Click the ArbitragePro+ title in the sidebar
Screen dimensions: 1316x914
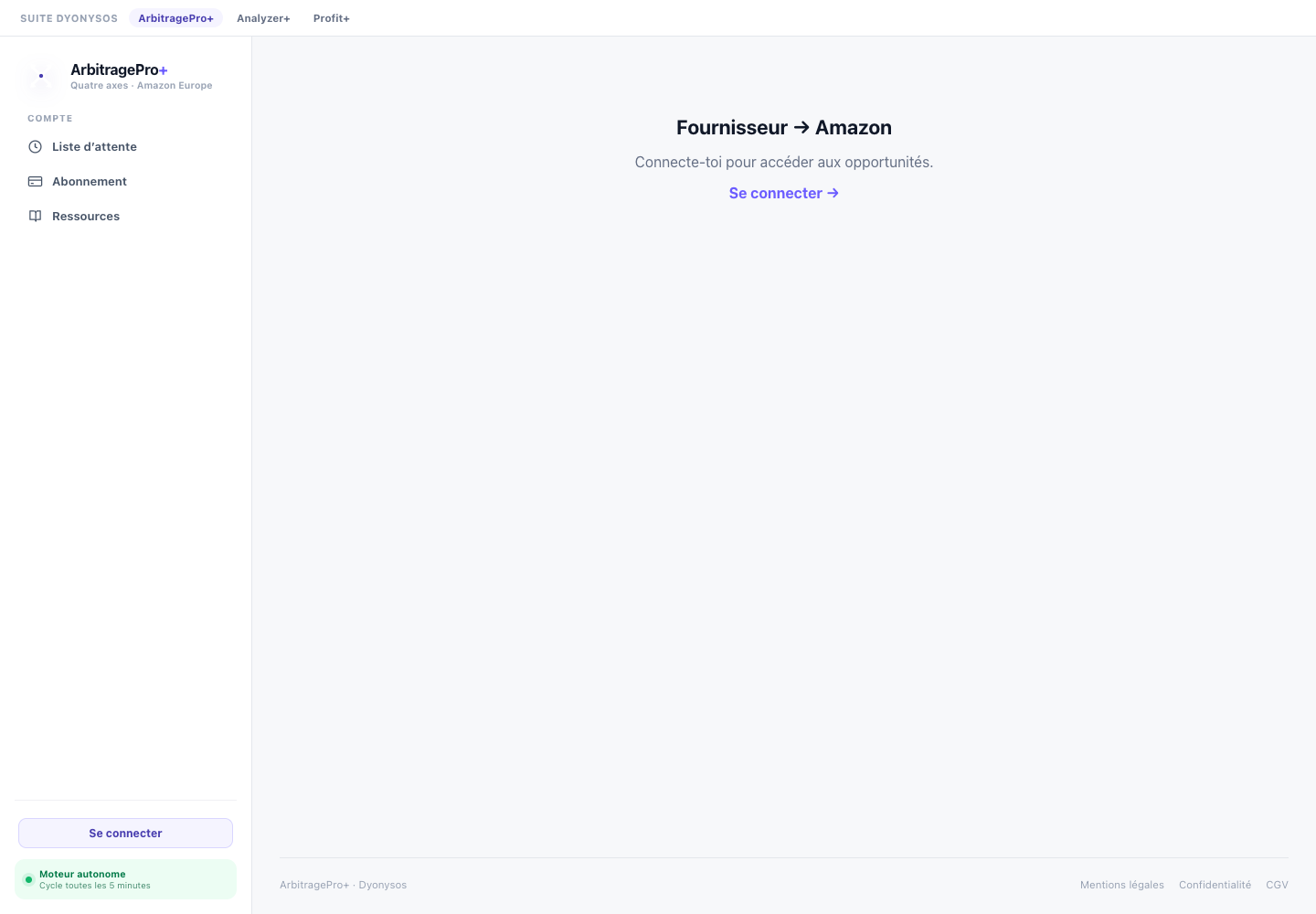[119, 69]
